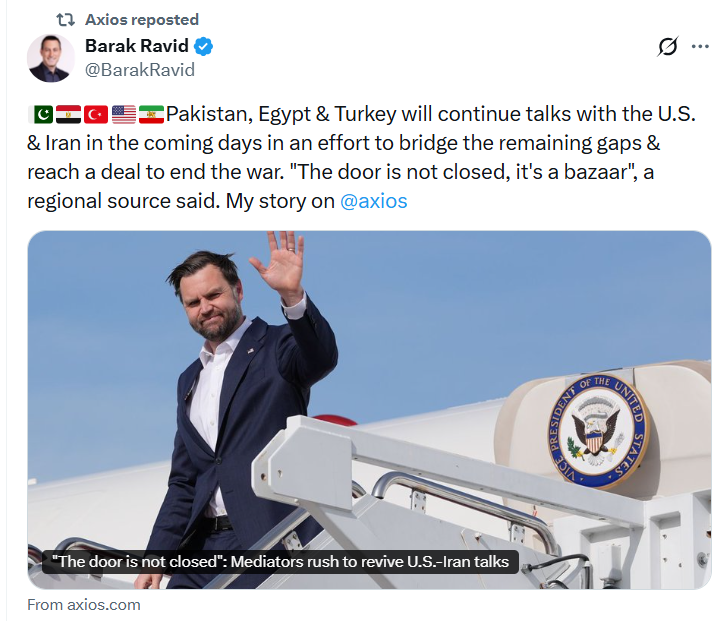Click the blue verified checkmark badge
The image size is (725, 621).
pos(203,47)
